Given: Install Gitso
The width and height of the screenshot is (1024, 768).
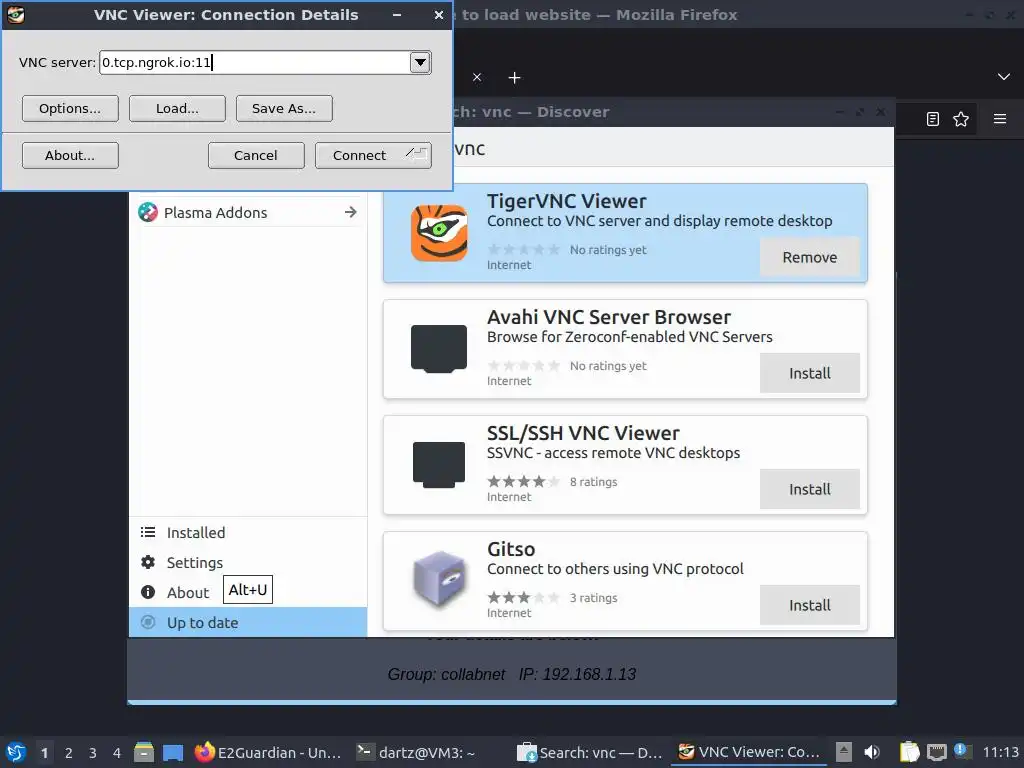Looking at the screenshot, I should (x=810, y=605).
